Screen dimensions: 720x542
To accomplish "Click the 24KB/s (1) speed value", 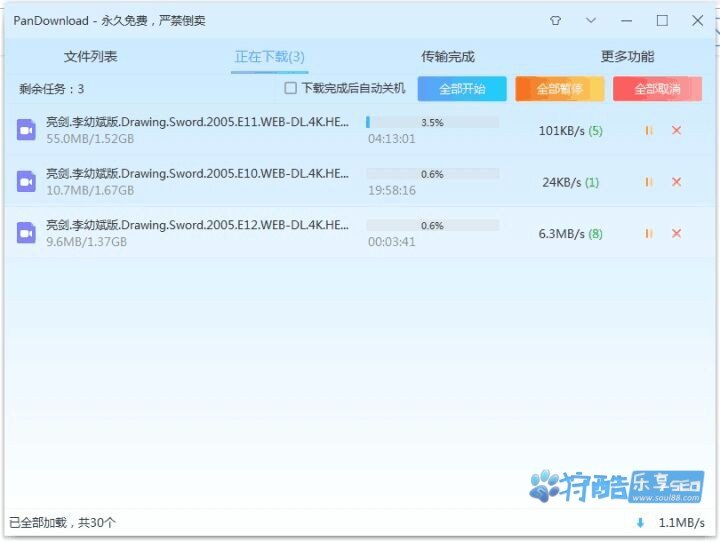I will pos(571,182).
